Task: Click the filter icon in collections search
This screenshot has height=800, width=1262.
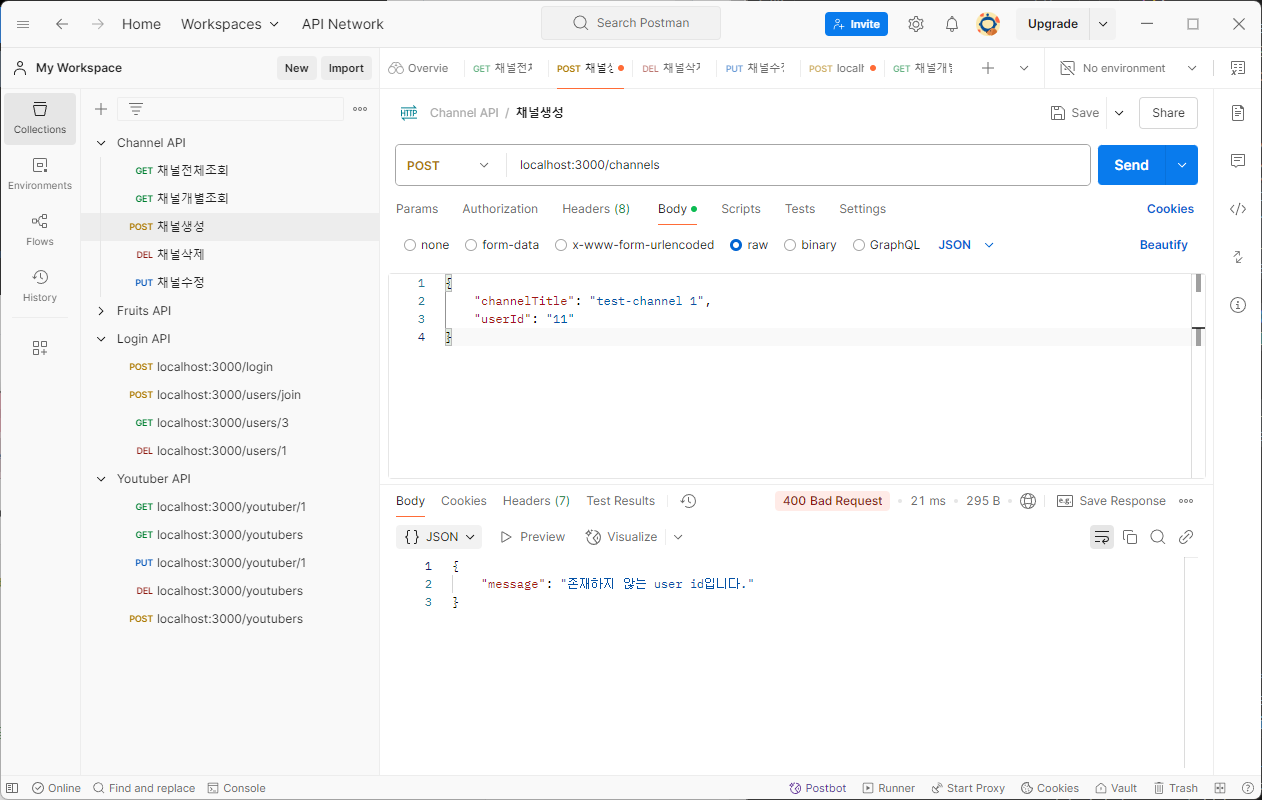Action: coord(136,109)
